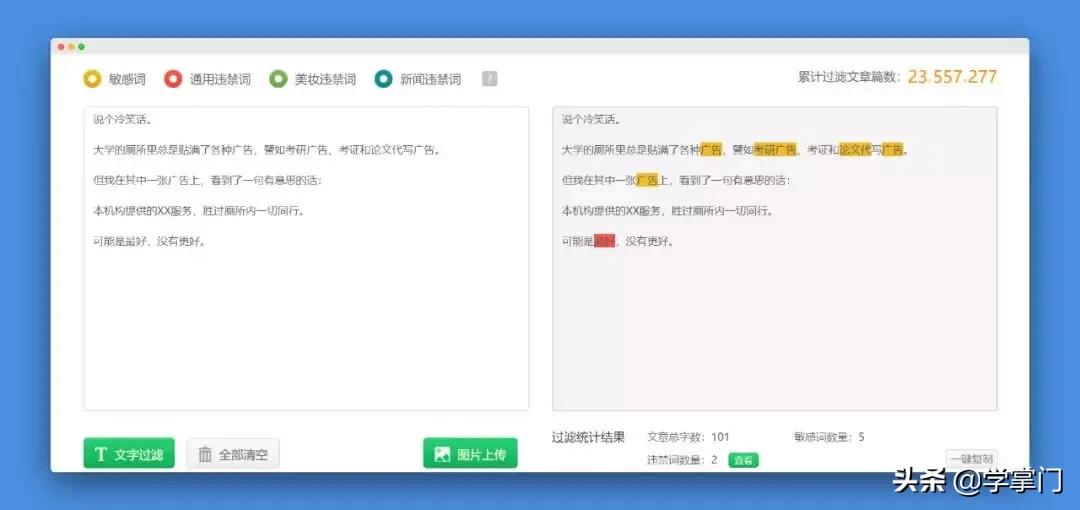The image size is (1080, 510).
Task: Toggle the yellow 敏感词 filter option
Action: [114, 79]
